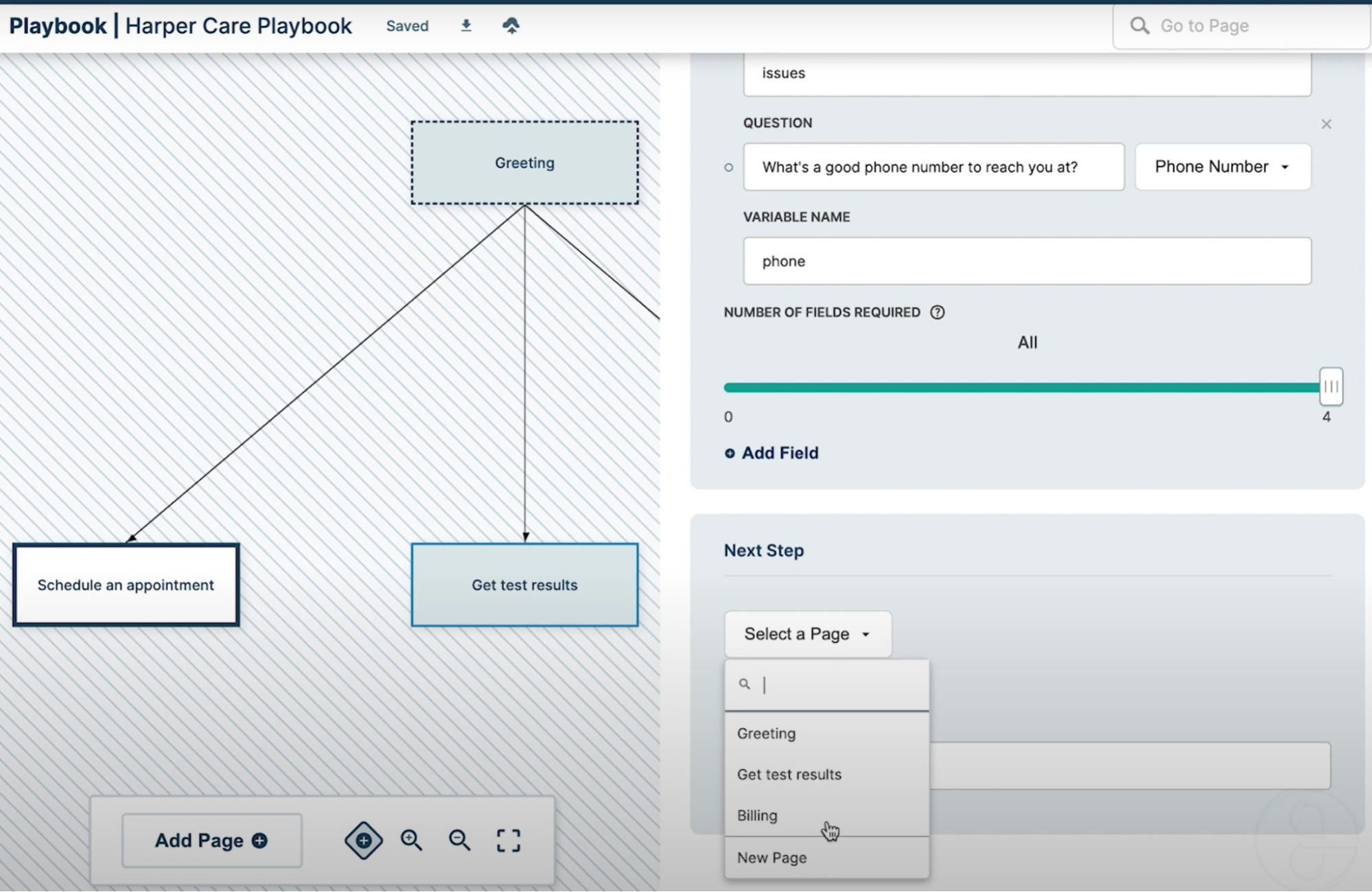Open the Phone Number type dropdown
The height and width of the screenshot is (892, 1372).
tap(1223, 167)
